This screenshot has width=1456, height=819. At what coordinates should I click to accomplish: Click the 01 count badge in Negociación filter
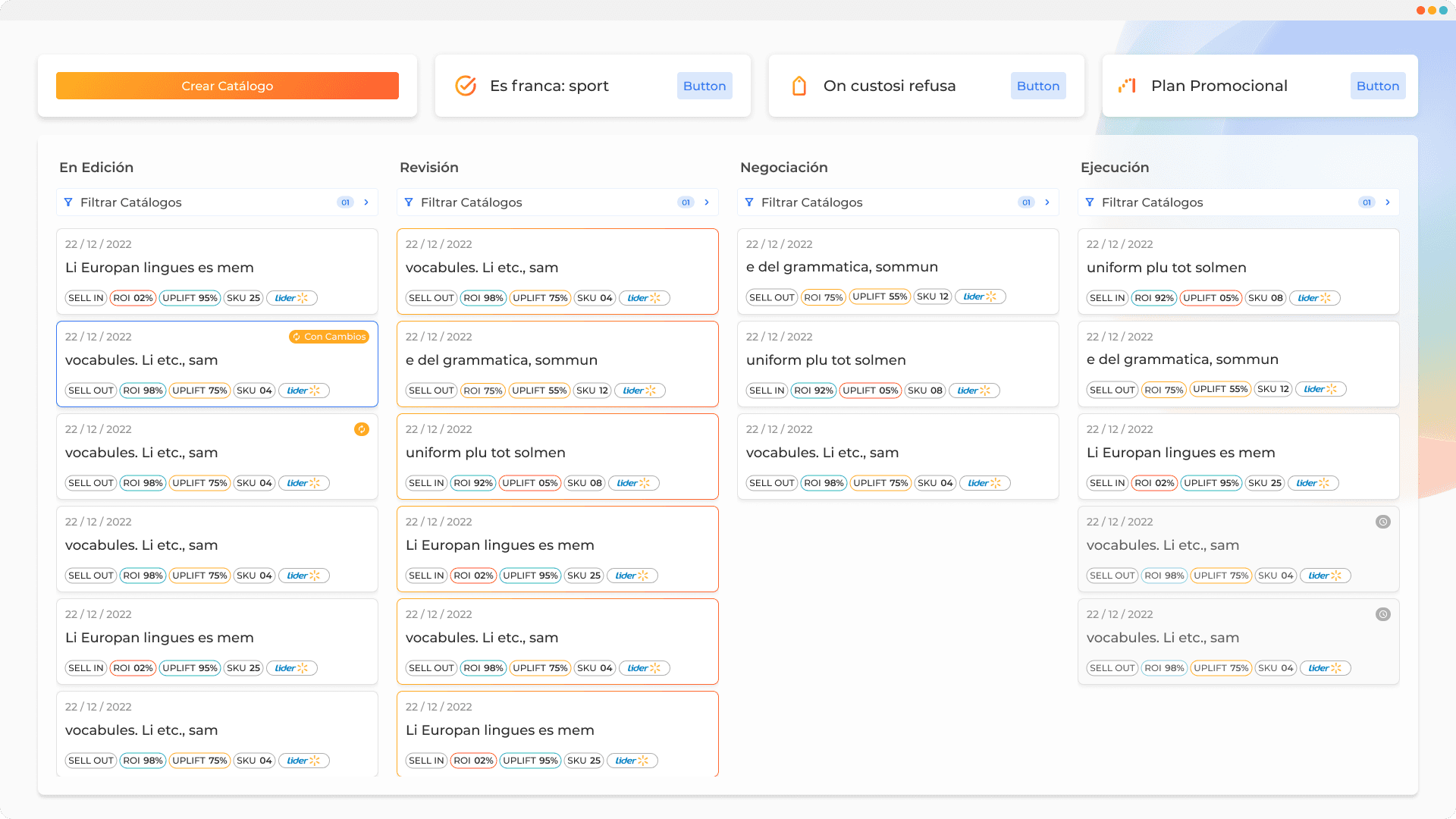click(1026, 202)
